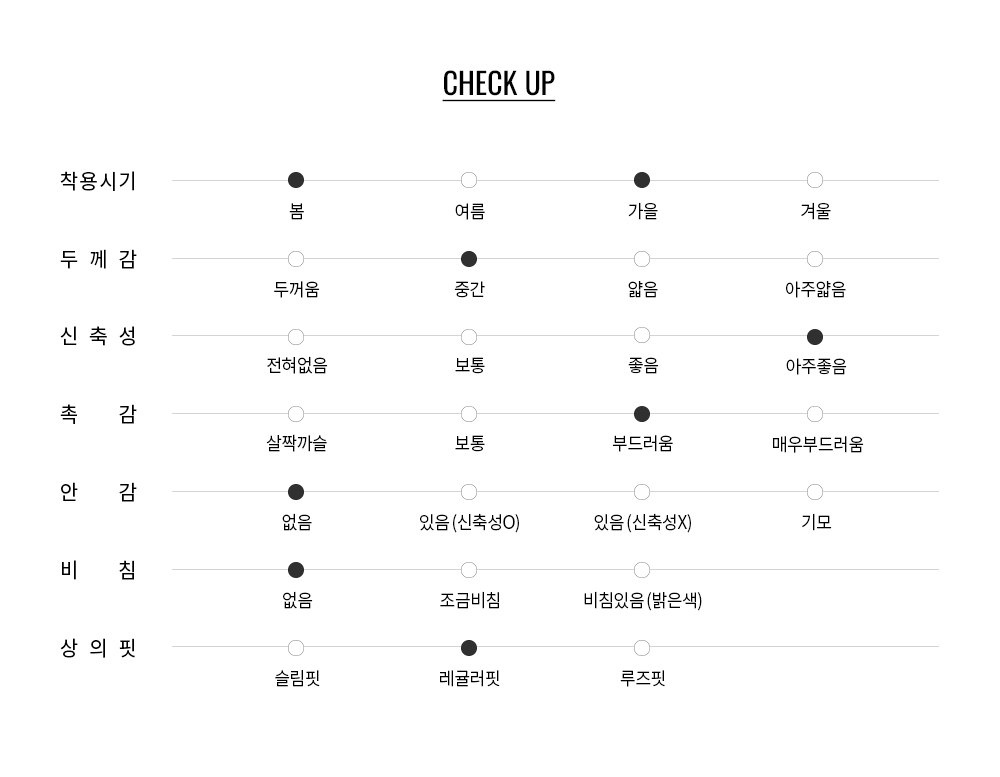Pick 루즈핏 top fit radio circle
The height and width of the screenshot is (777, 1000).
coord(642,648)
